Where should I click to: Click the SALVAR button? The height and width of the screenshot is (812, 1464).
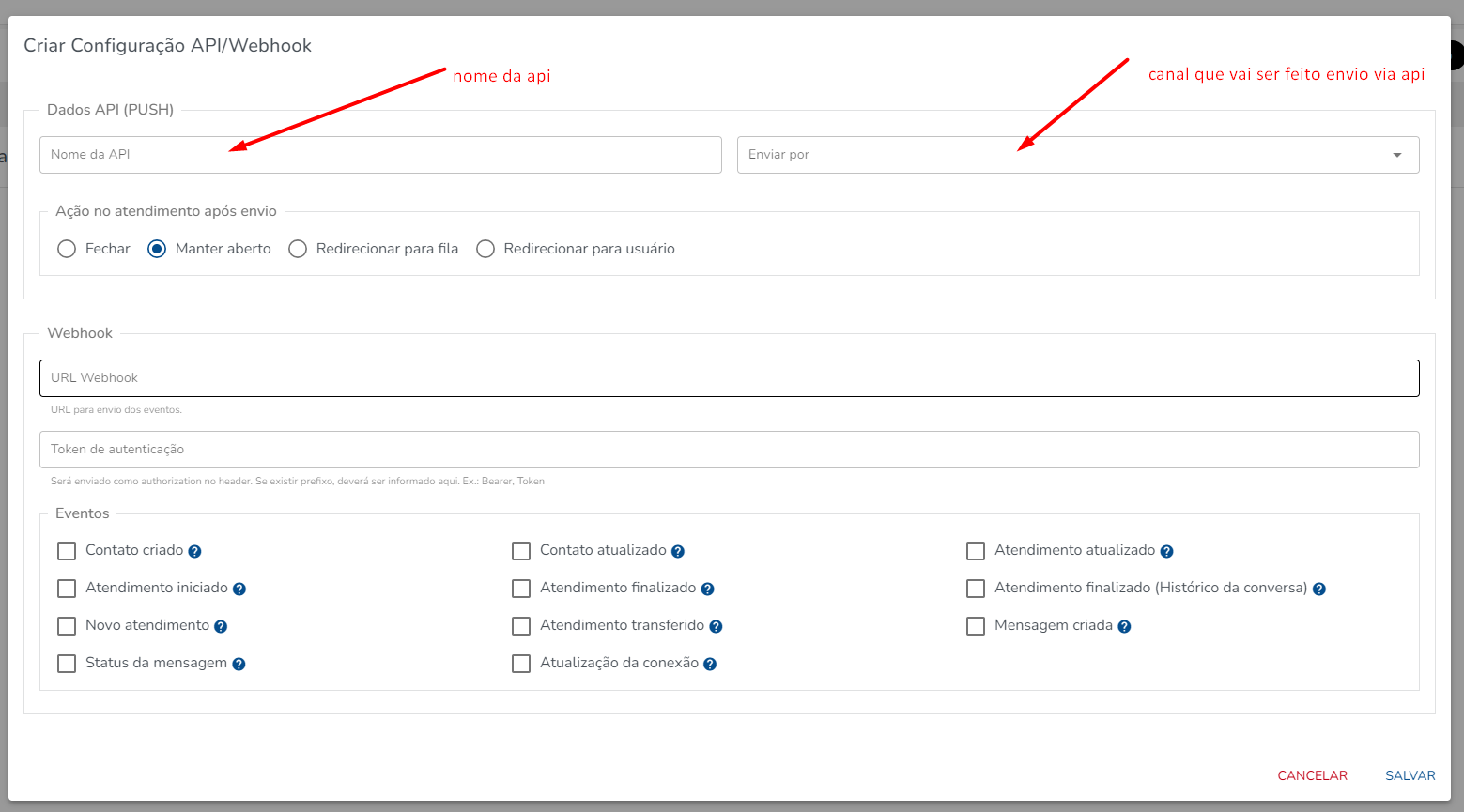pos(1410,775)
